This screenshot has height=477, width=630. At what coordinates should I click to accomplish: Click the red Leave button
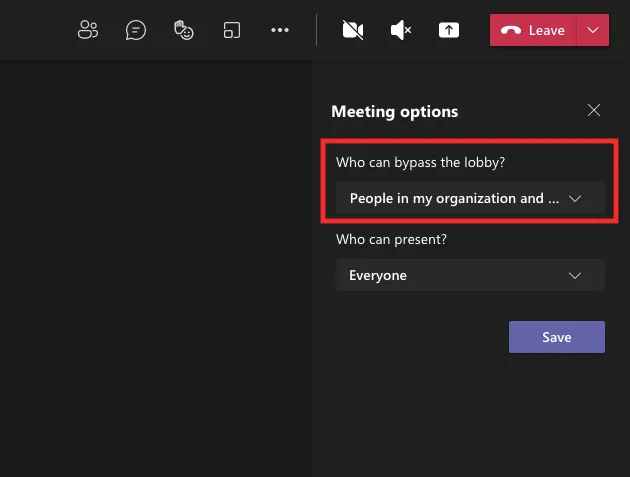point(534,30)
